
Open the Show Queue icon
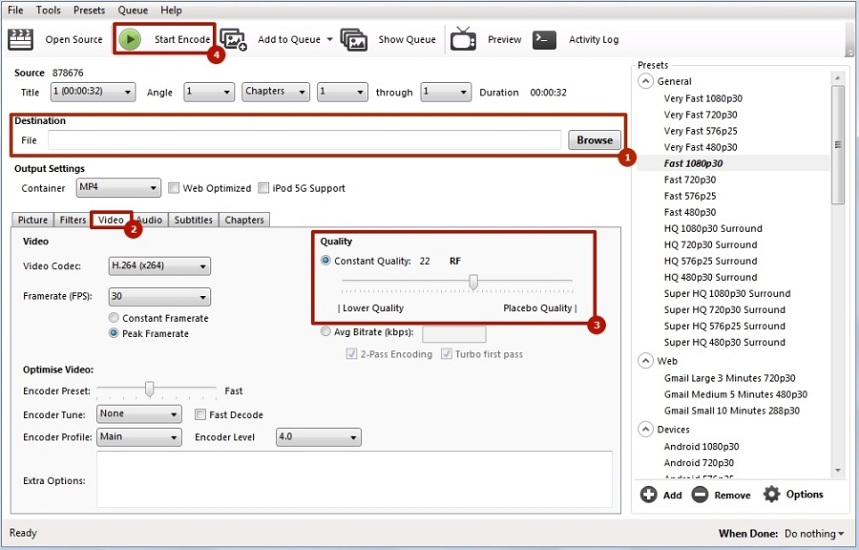pos(353,39)
